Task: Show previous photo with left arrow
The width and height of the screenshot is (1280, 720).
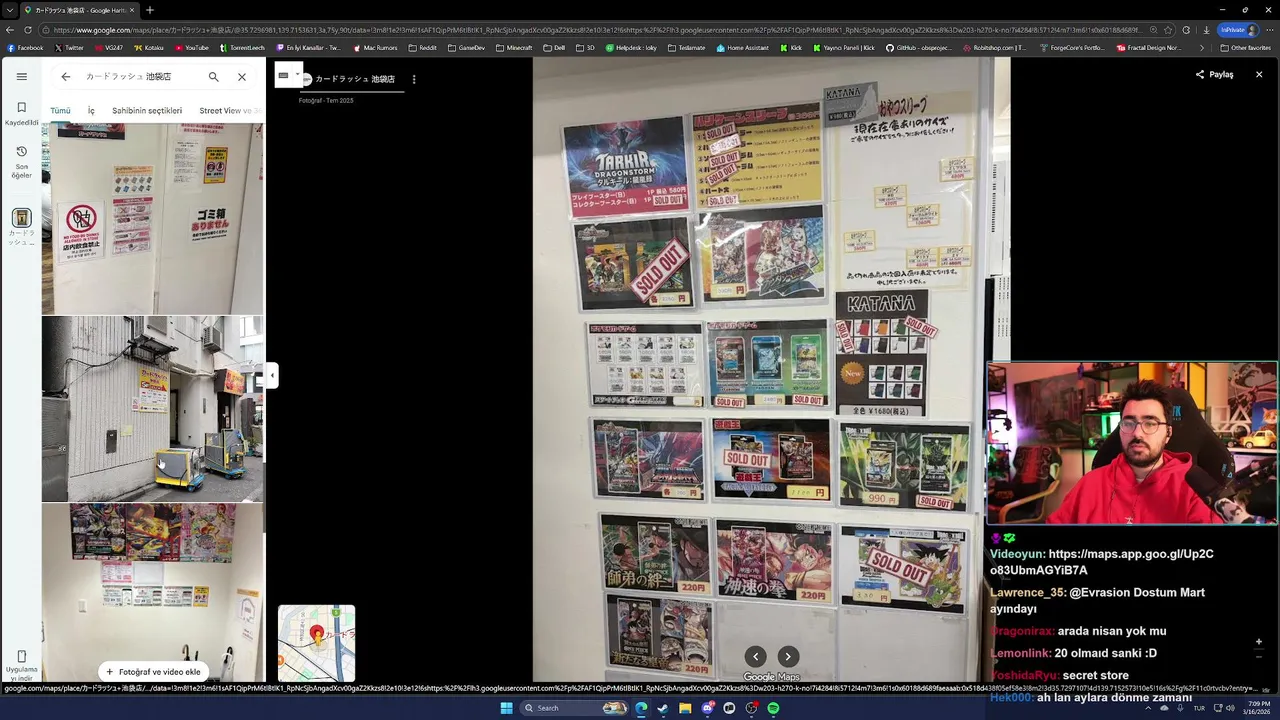Action: pyautogui.click(x=755, y=656)
